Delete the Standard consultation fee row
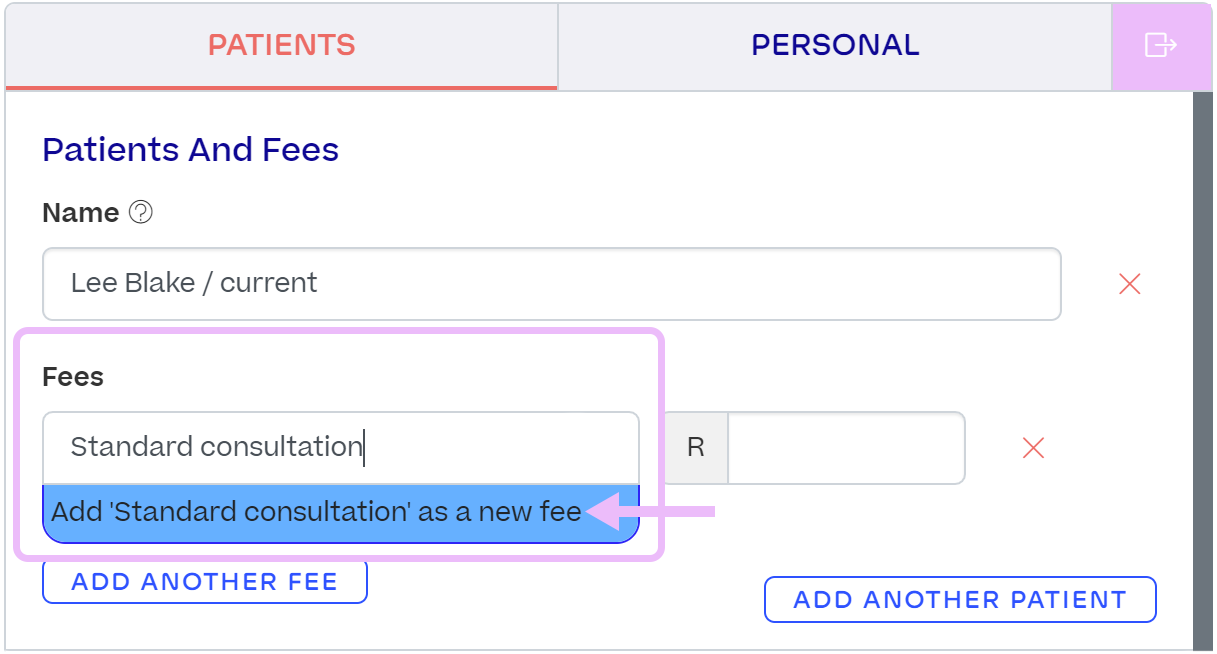The image size is (1217, 654). point(1033,448)
